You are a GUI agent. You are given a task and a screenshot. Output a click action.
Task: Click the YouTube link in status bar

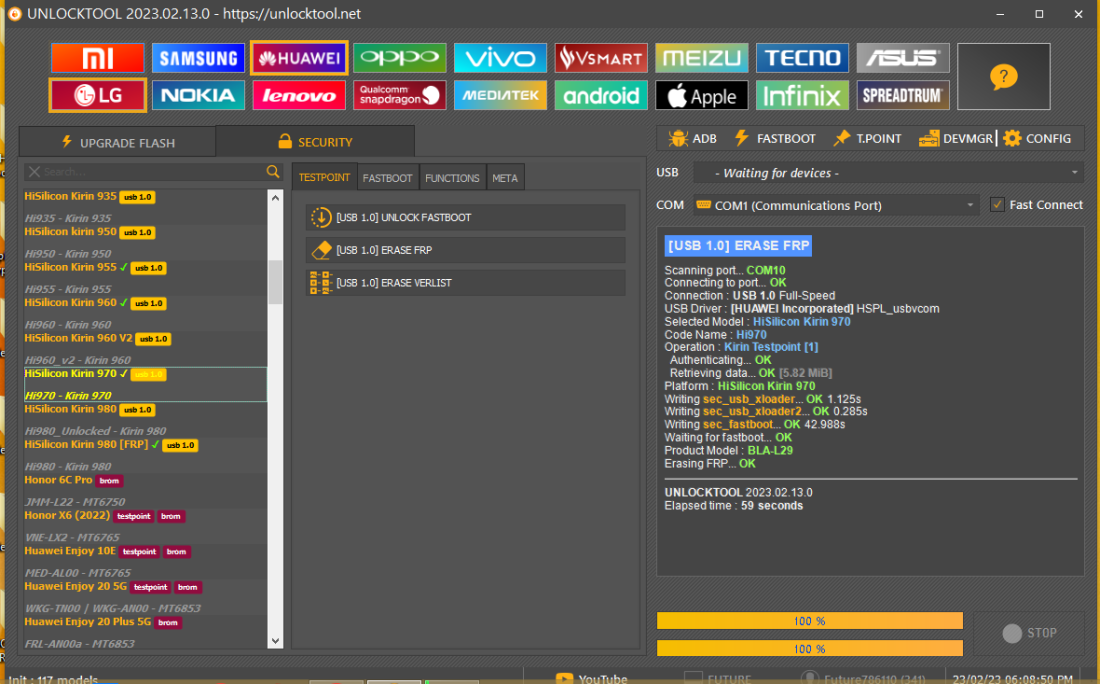point(591,678)
